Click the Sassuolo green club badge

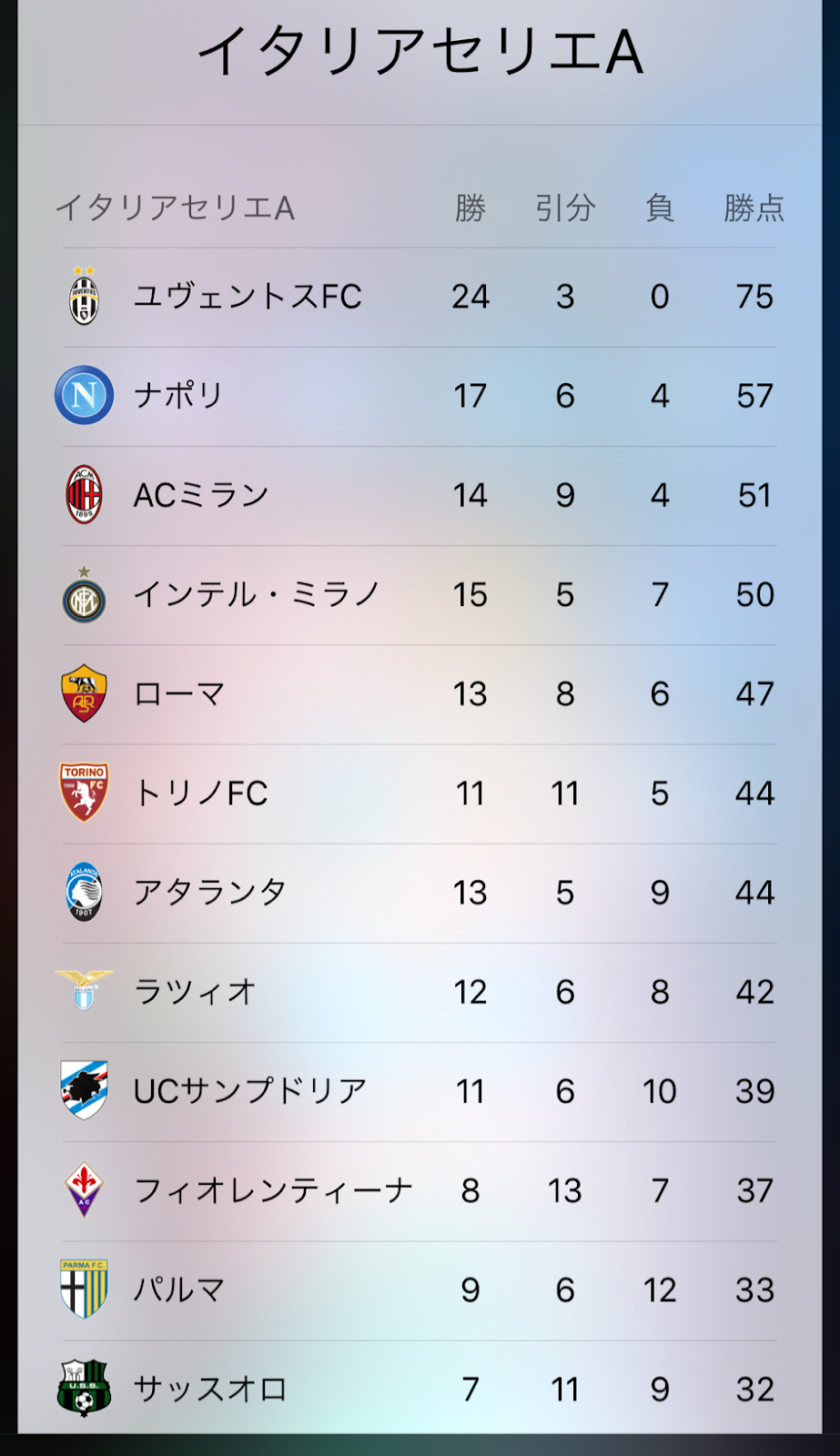(x=83, y=1388)
